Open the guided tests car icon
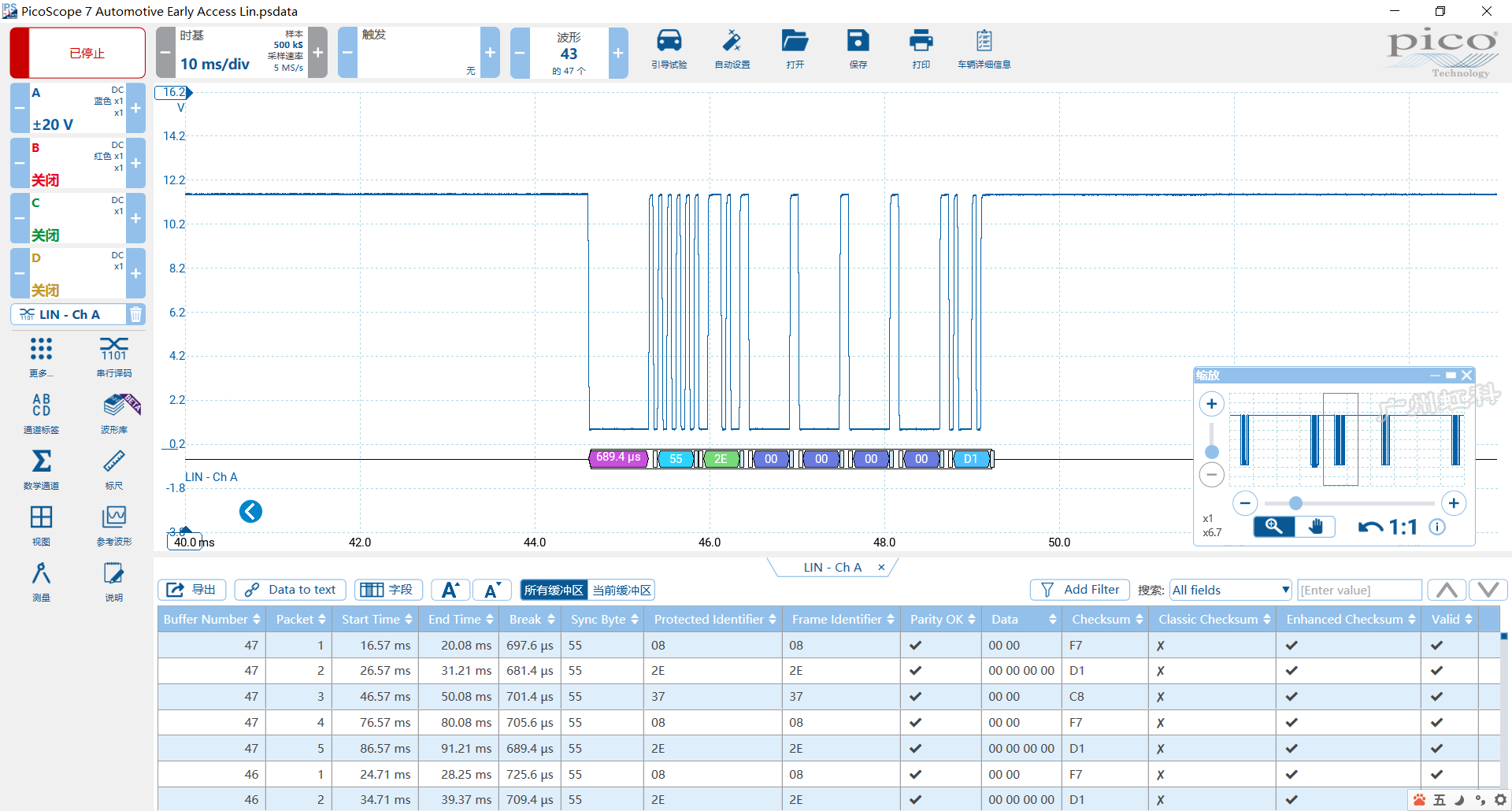Screen dimensions: 1512x811 click(669, 49)
